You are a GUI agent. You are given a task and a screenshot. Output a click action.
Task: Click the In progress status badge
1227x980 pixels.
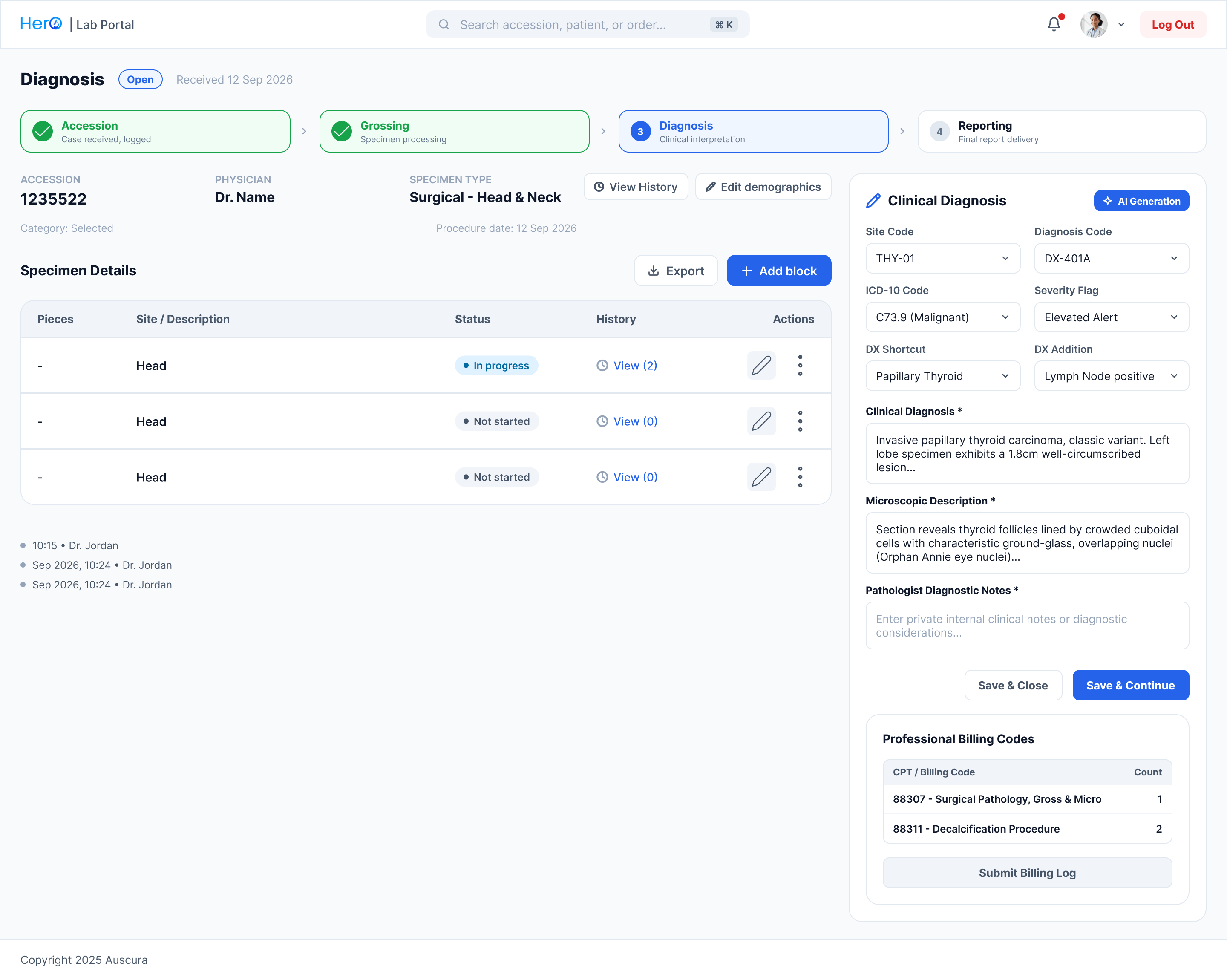(x=496, y=365)
